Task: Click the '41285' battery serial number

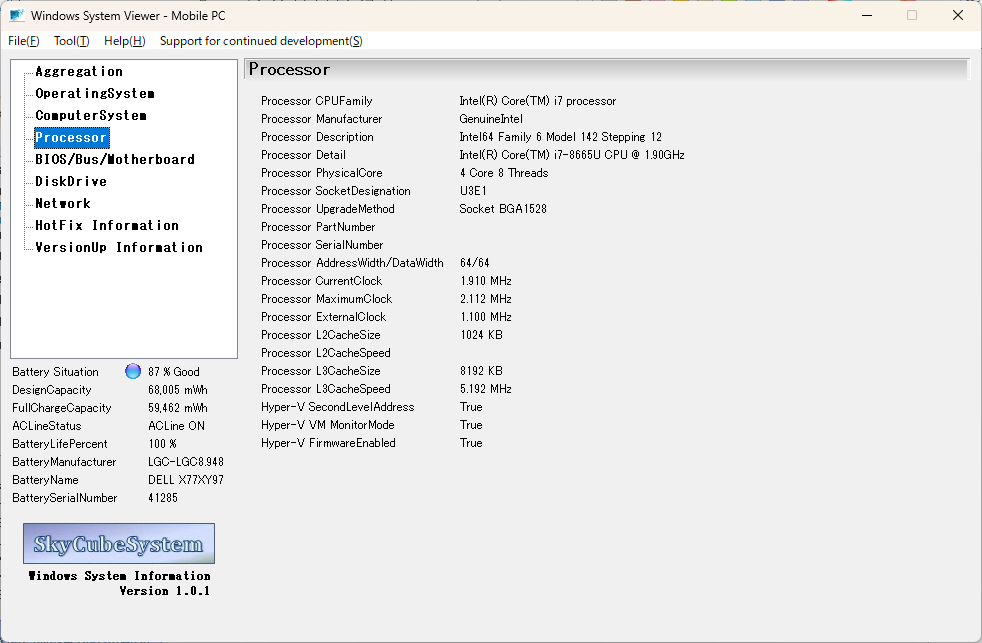Action: pos(163,498)
